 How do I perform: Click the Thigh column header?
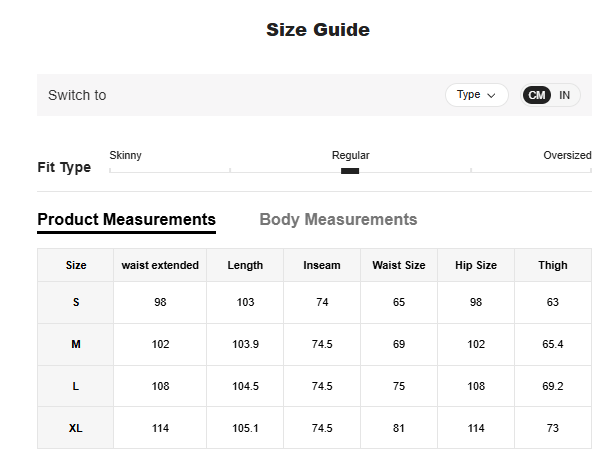pyautogui.click(x=553, y=265)
